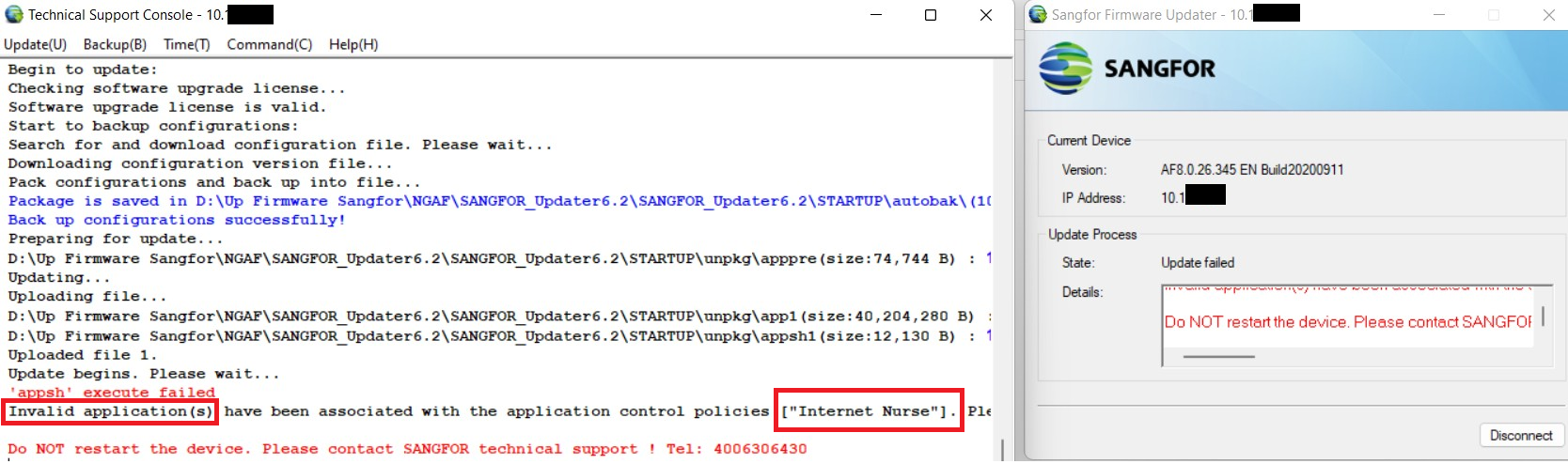Click the 'Updating...' log line
Screen dimensions: 1568x464
59,277
